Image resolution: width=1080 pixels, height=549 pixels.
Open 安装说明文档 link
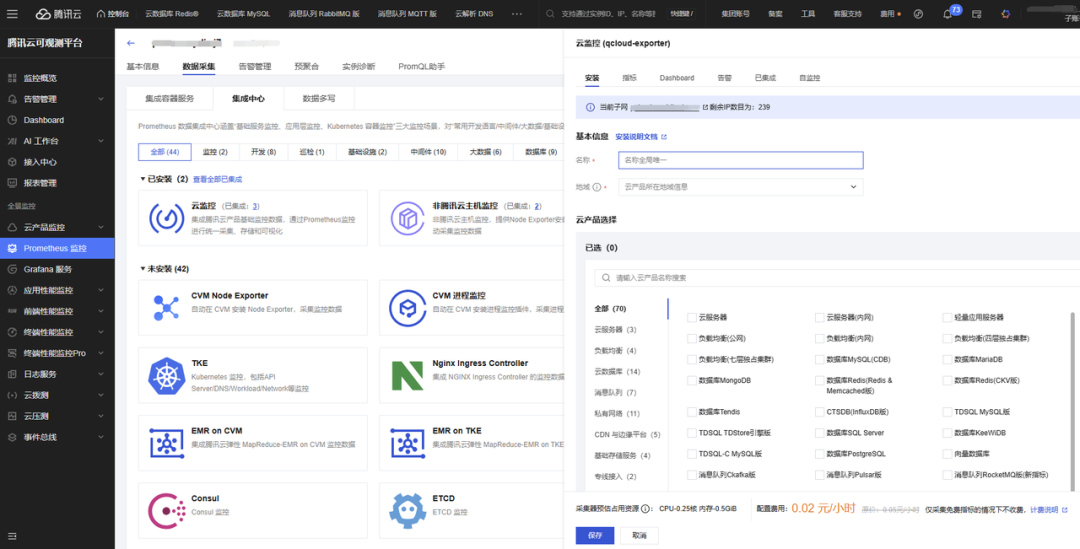(x=641, y=137)
